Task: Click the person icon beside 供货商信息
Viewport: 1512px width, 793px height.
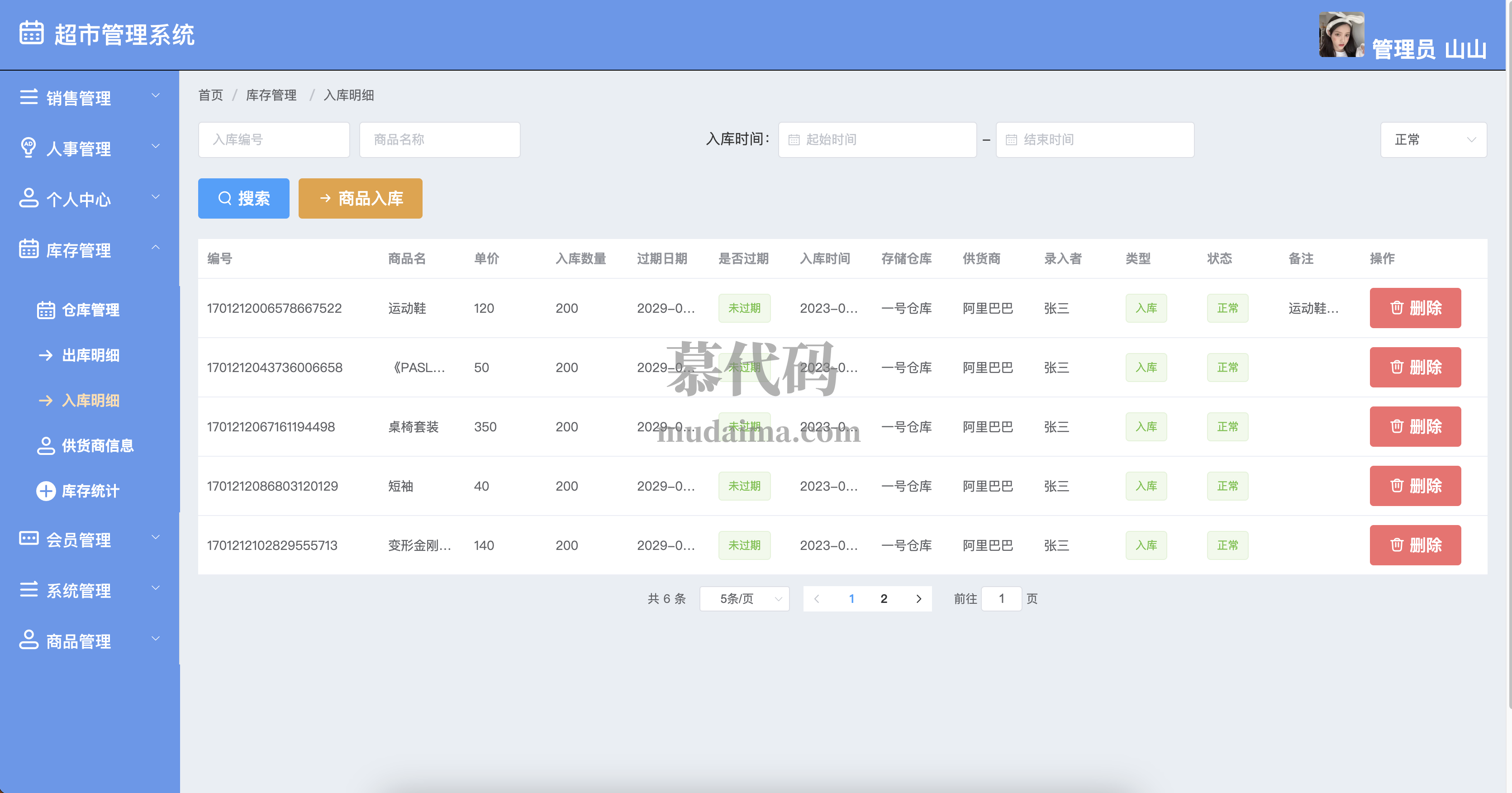Action: click(46, 445)
